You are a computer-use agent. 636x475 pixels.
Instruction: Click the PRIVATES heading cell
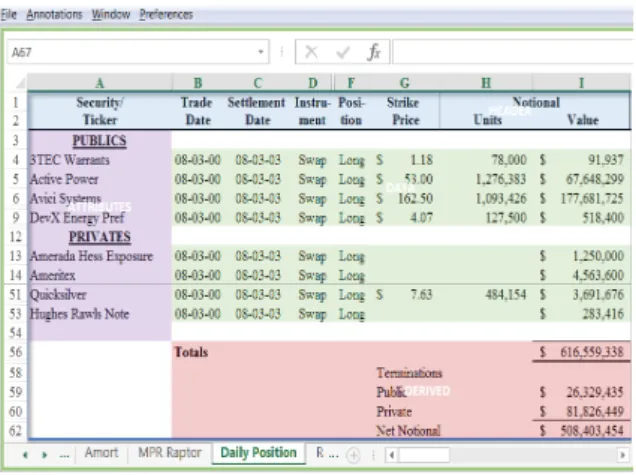point(100,236)
